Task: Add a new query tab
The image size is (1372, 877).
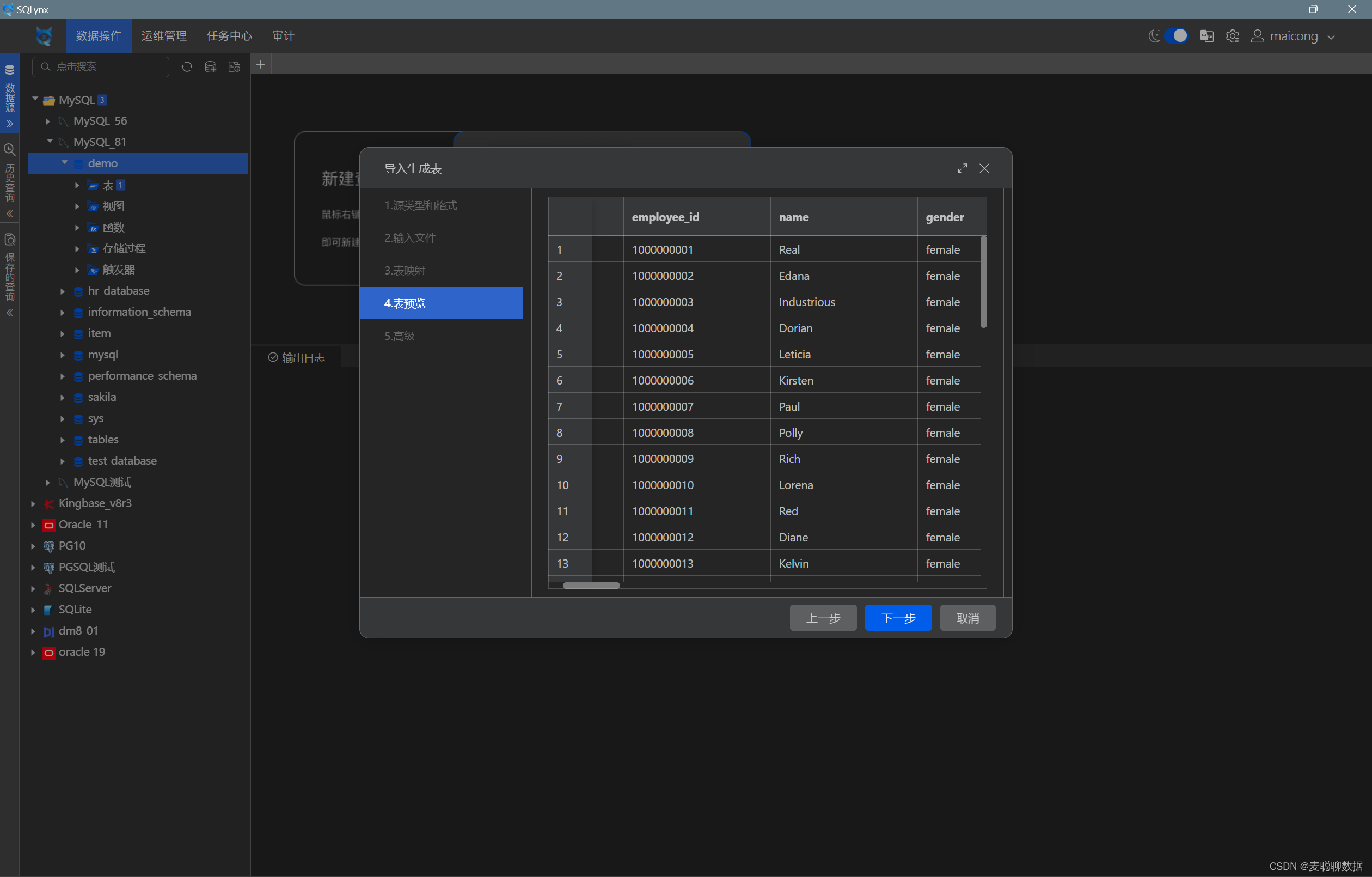Action: point(260,64)
